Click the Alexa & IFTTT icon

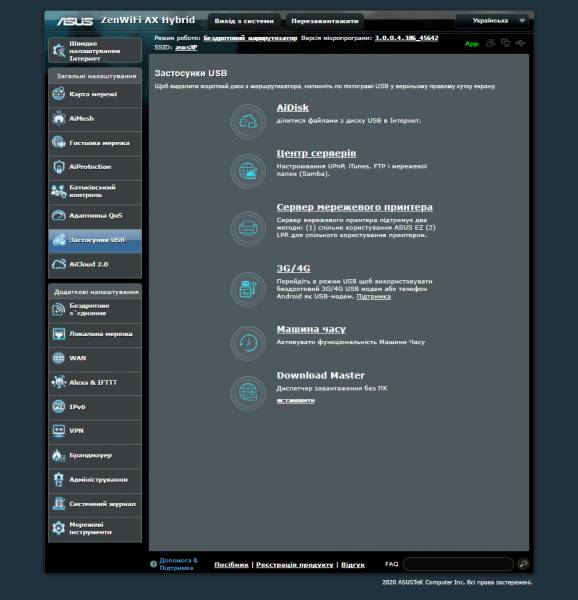pyautogui.click(x=59, y=382)
